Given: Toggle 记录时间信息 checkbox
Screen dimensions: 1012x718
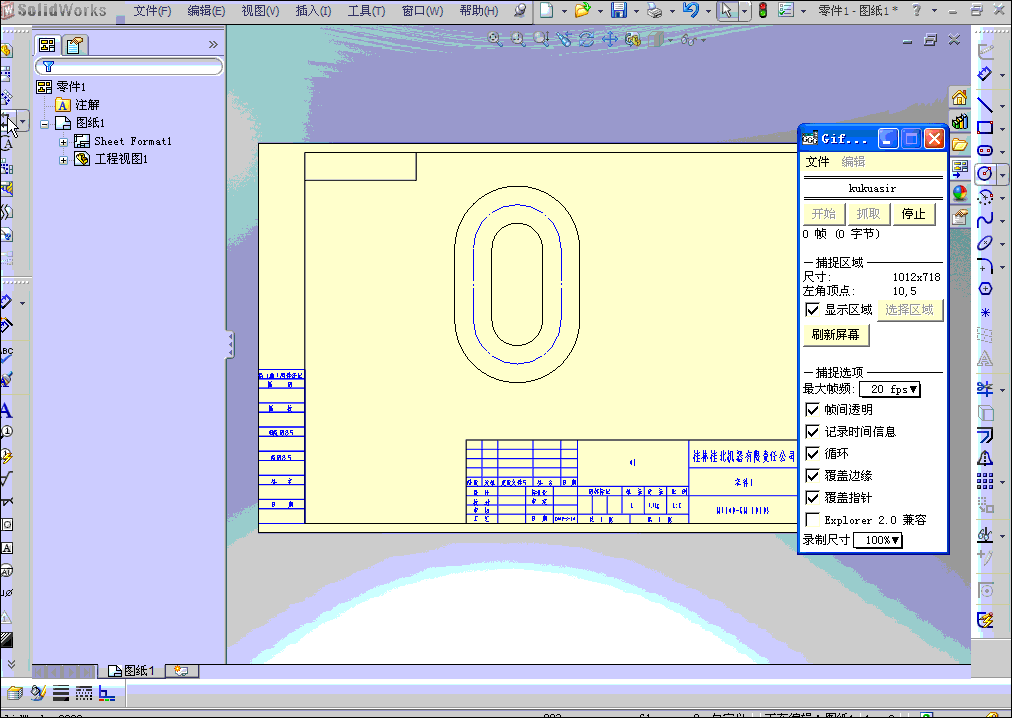Looking at the screenshot, I should (813, 432).
